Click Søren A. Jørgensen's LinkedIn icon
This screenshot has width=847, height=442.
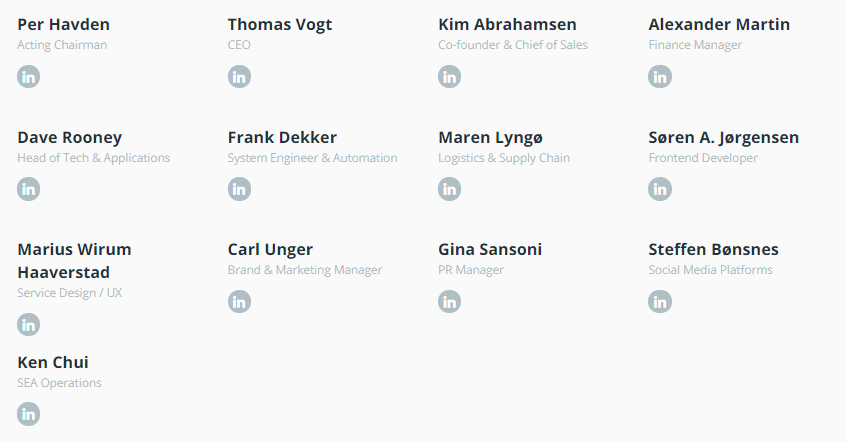(660, 189)
